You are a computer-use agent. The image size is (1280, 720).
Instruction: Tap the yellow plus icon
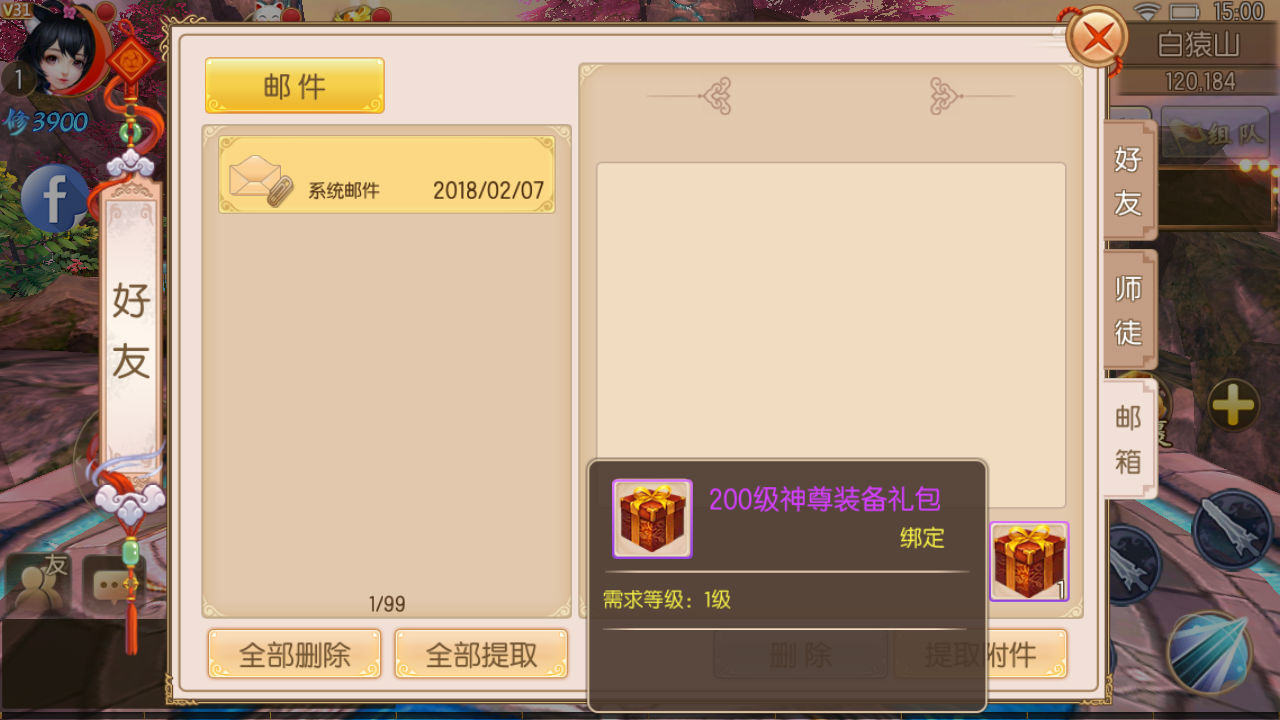pyautogui.click(x=1234, y=405)
